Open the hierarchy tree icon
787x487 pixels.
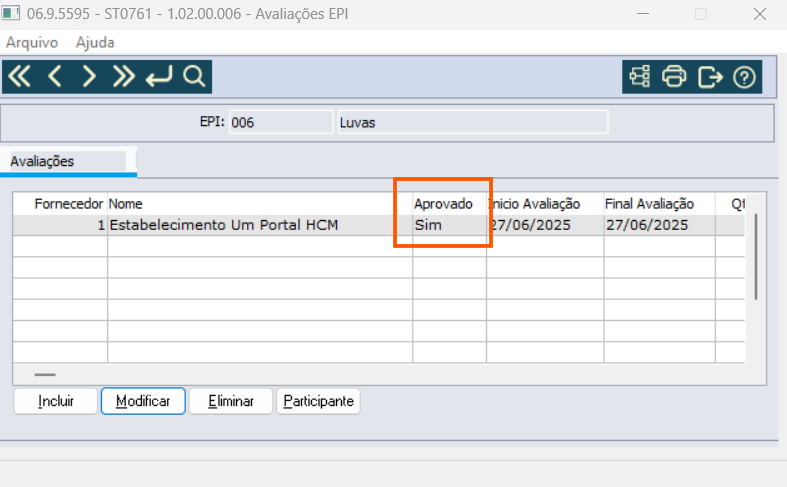point(640,77)
